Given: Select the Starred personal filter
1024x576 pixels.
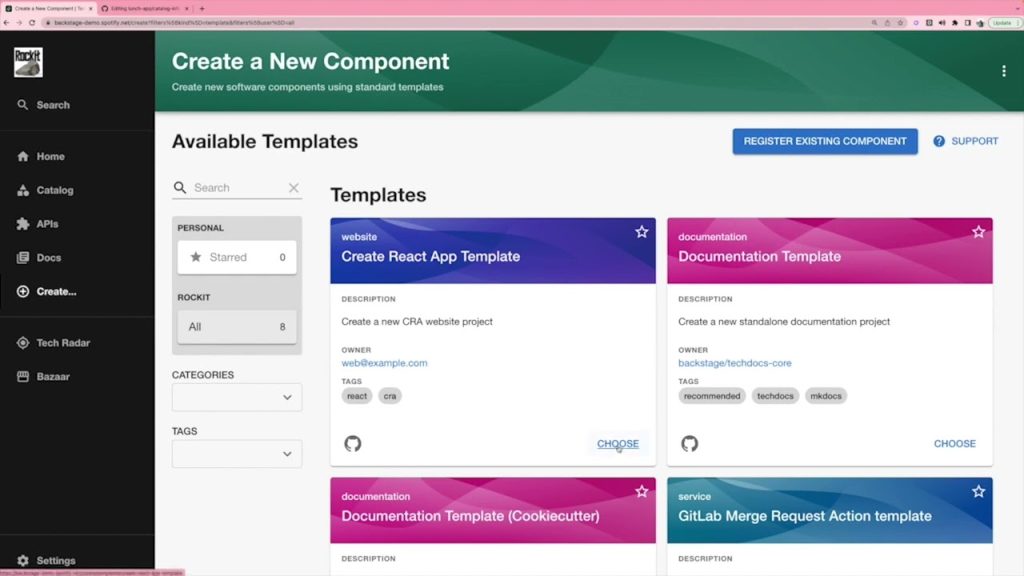Looking at the screenshot, I should click(x=237, y=257).
